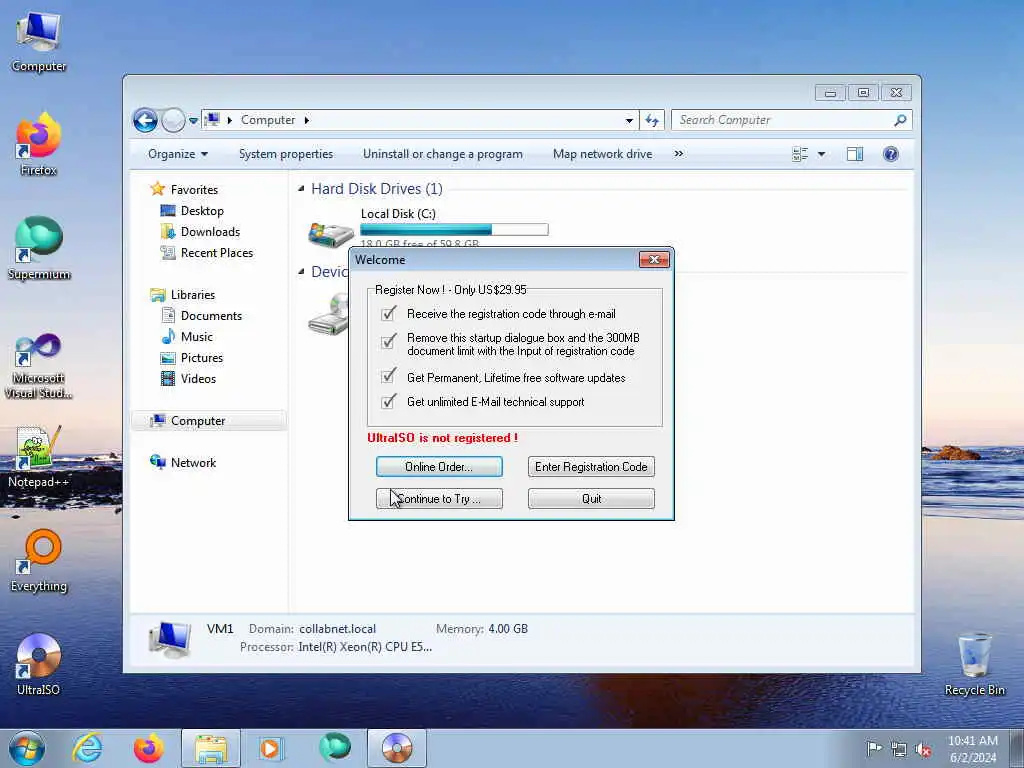Select the UltraISO desktop shortcut
This screenshot has width=1024, height=768.
tap(39, 665)
